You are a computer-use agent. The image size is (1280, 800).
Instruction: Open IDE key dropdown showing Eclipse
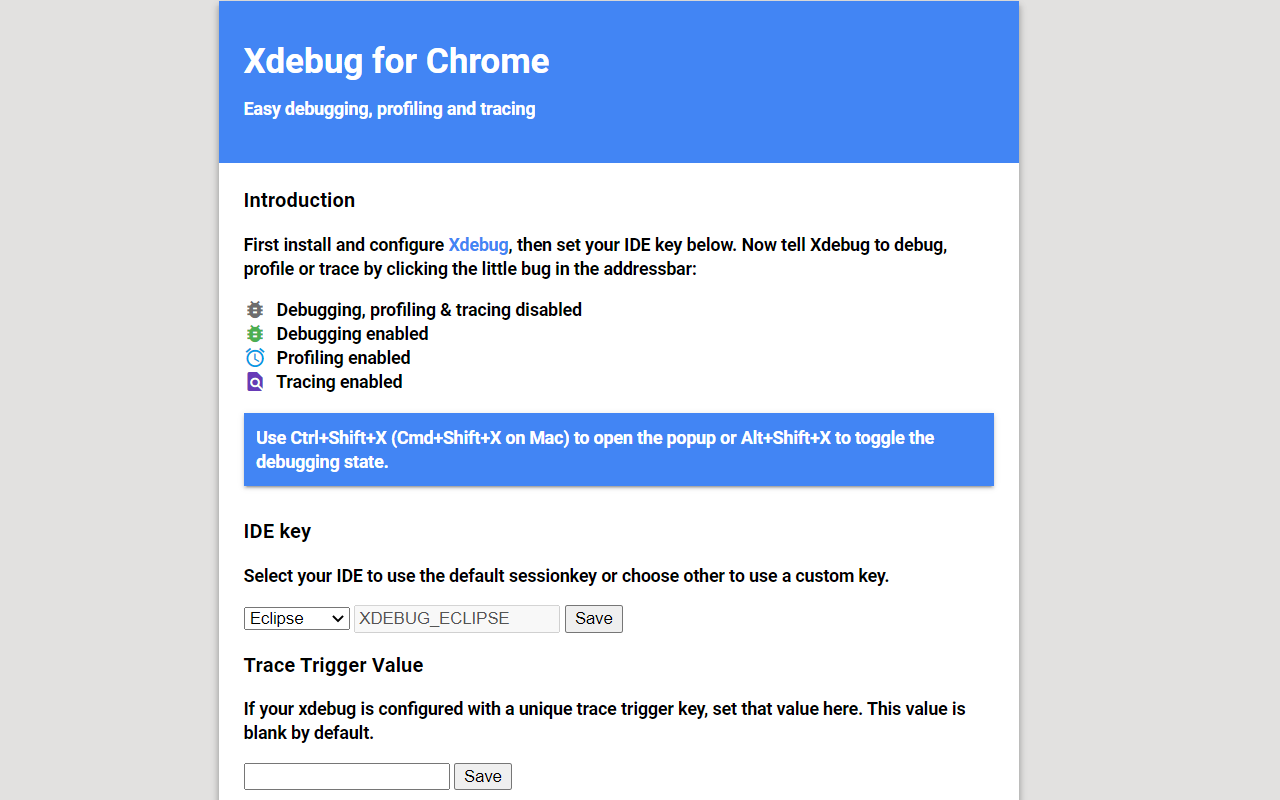pyautogui.click(x=296, y=618)
